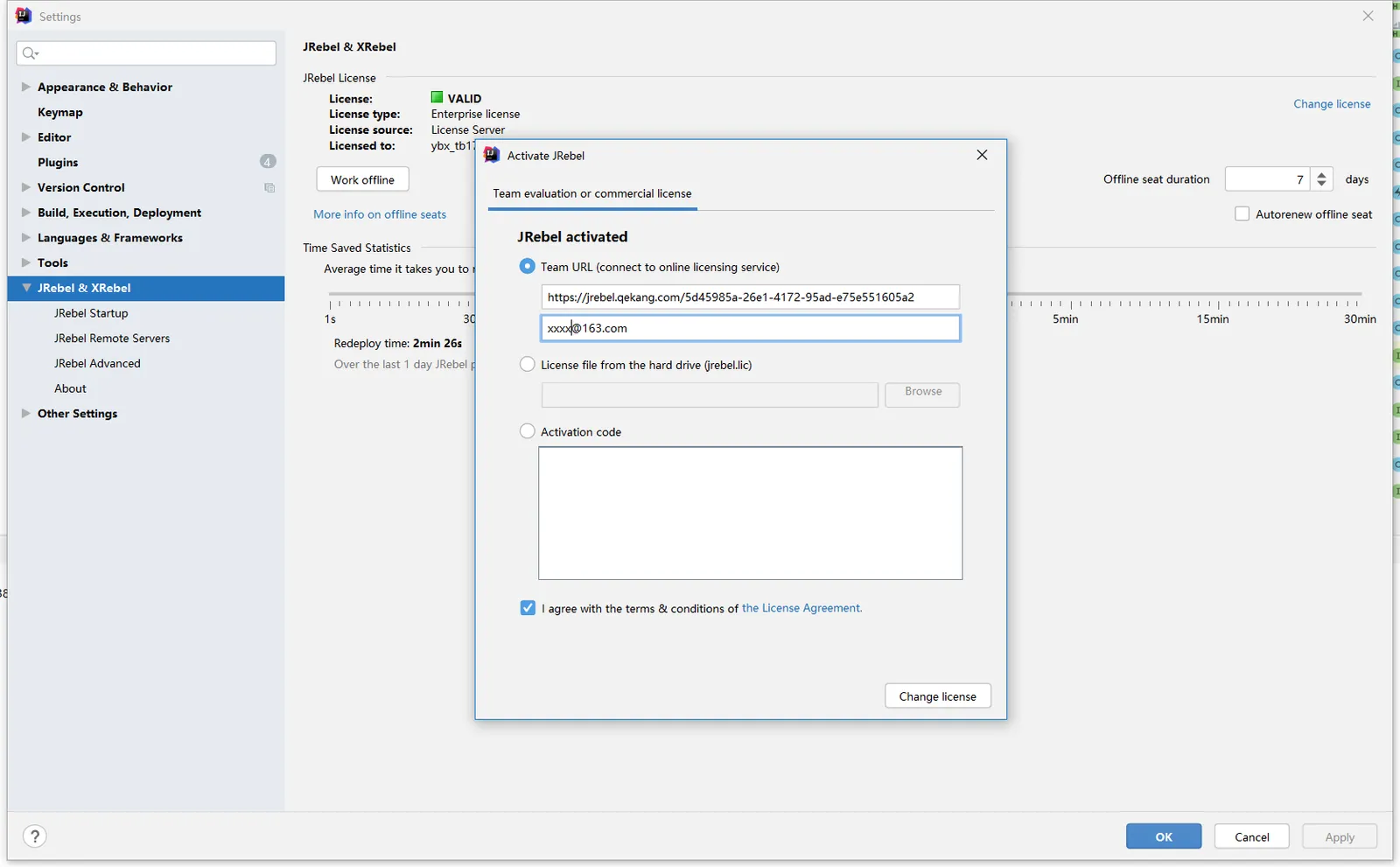Collapse the JRebel & XRebel section
The width and height of the screenshot is (1400, 867).
26,288
